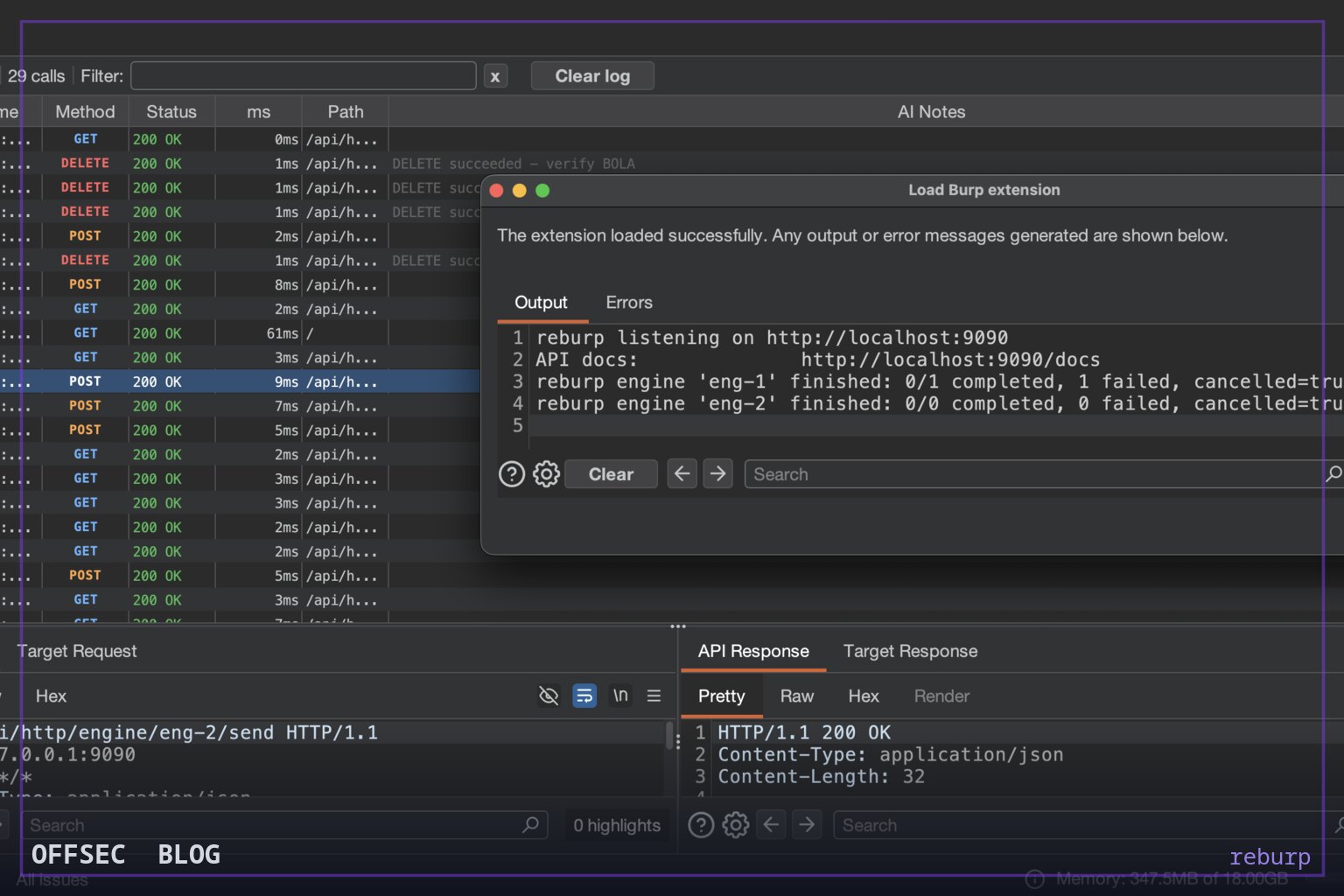Viewport: 1344px width, 896px height.
Task: Click magnifier icon in extension output search
Action: point(1333,473)
